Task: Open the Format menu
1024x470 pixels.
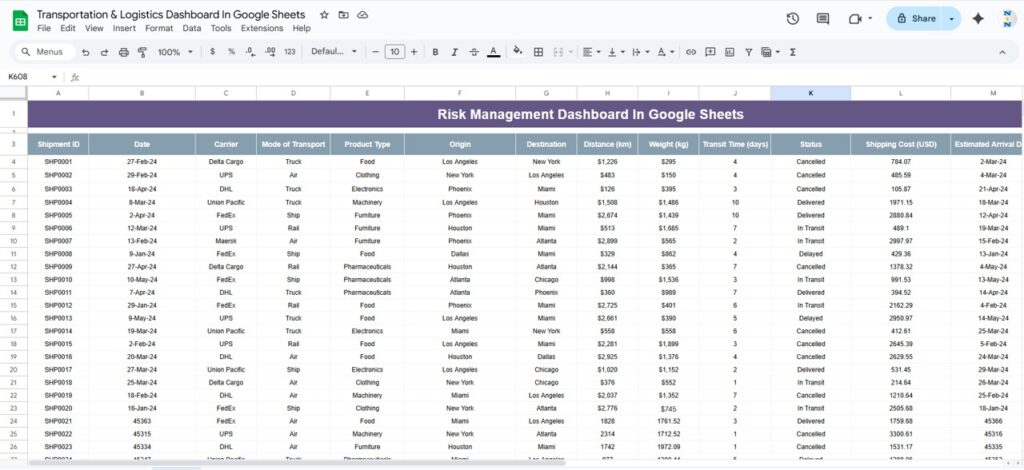Action: (159, 28)
